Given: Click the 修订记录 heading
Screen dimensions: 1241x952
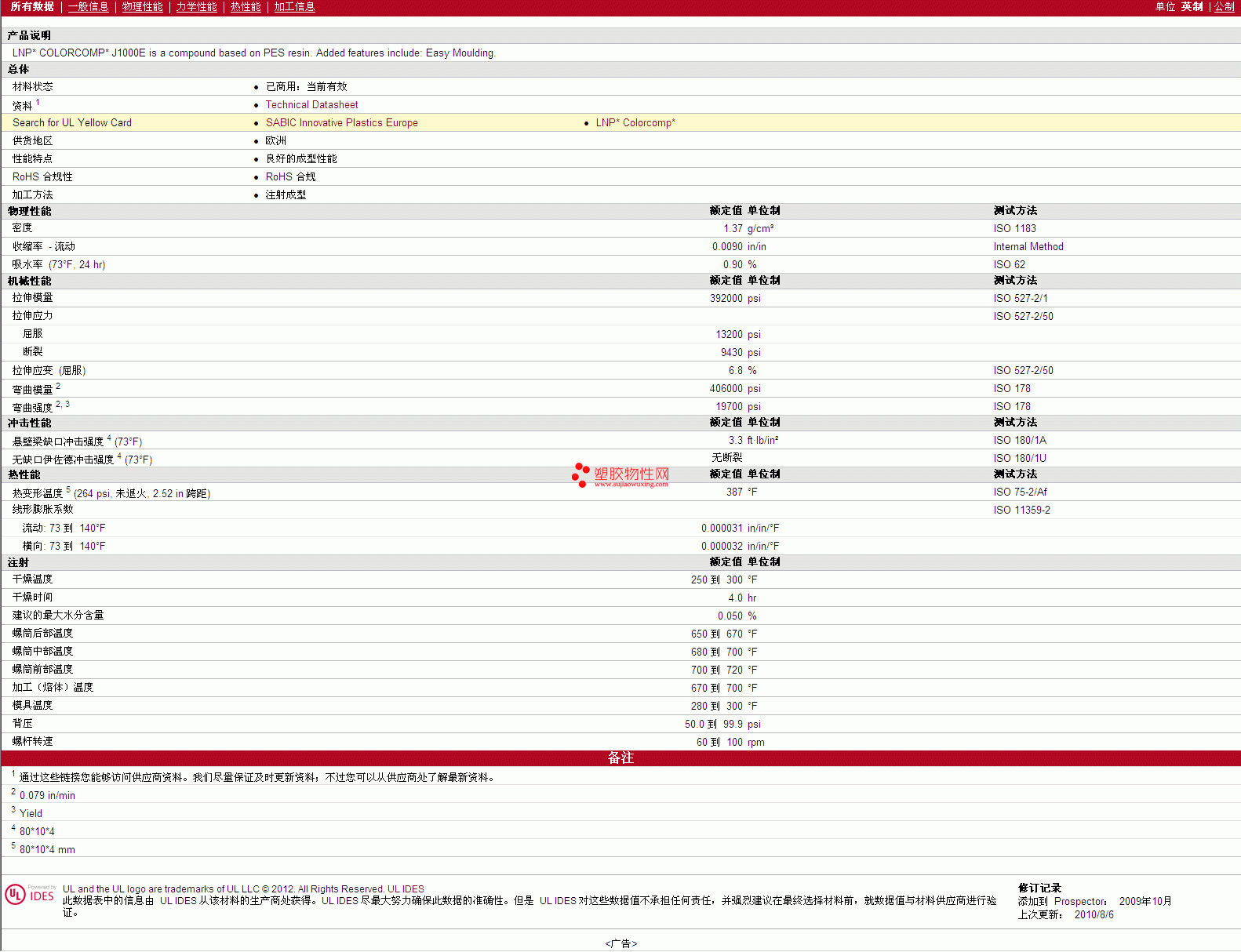Looking at the screenshot, I should point(1039,888).
